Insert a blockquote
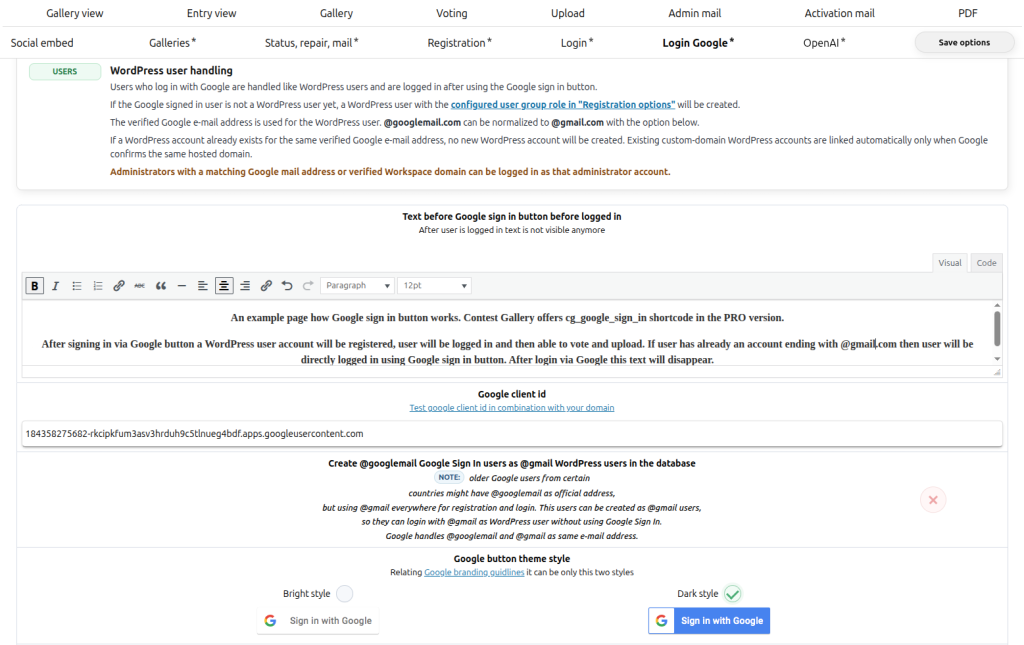This screenshot has width=1024, height=645. point(161,286)
